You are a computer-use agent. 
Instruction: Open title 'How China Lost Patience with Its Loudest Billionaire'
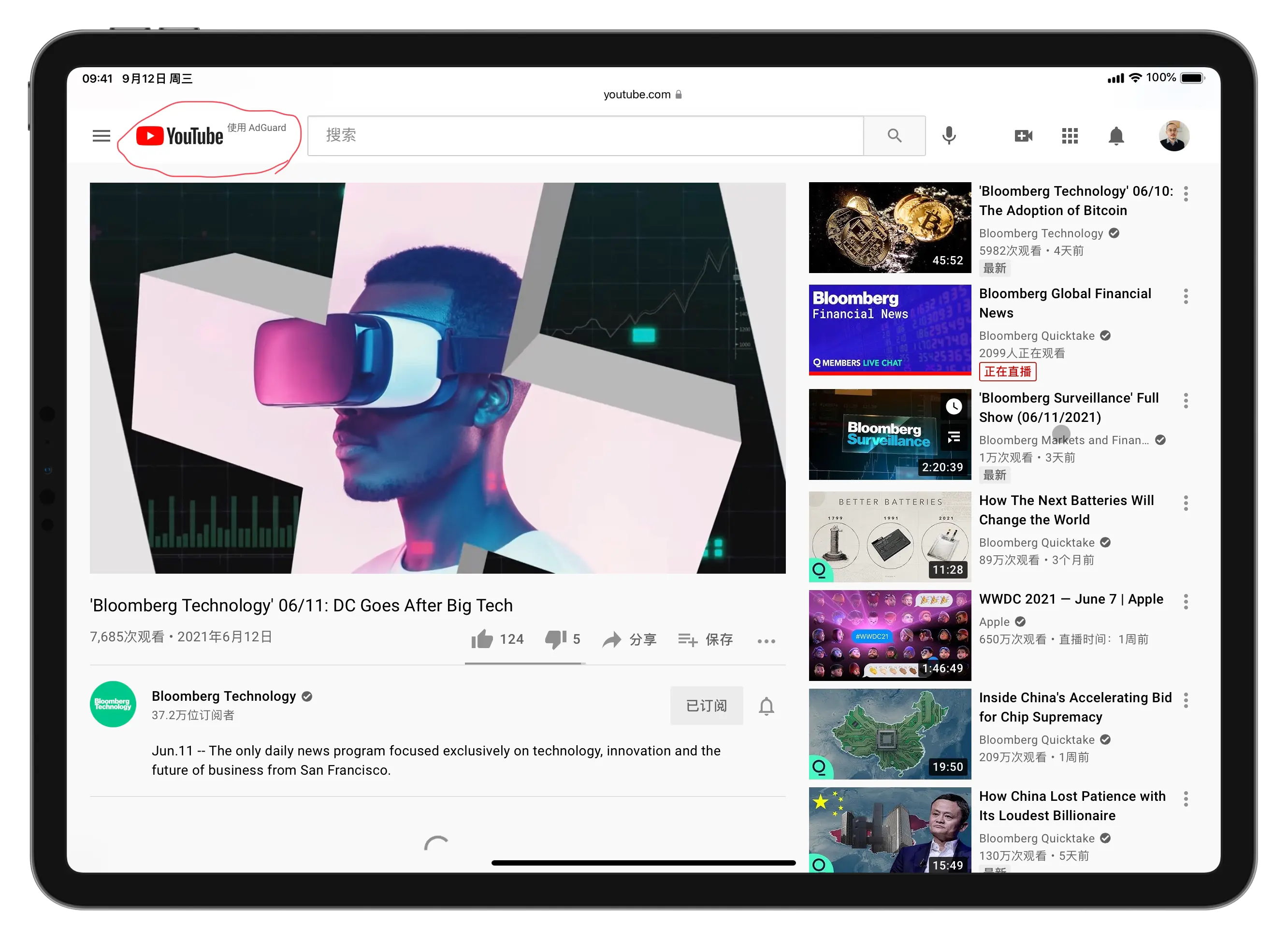(1072, 806)
